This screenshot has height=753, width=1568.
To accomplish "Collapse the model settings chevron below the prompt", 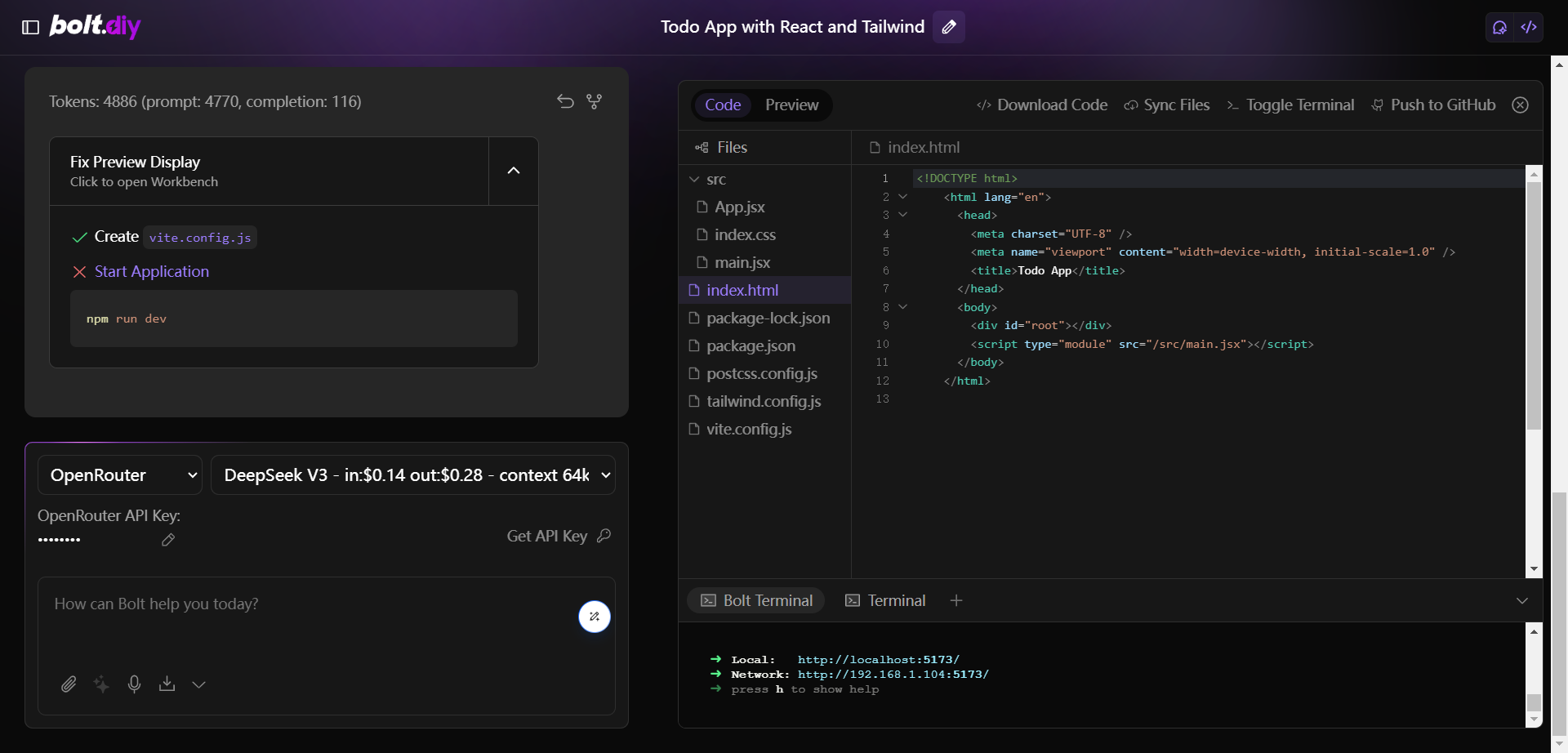I will click(198, 684).
